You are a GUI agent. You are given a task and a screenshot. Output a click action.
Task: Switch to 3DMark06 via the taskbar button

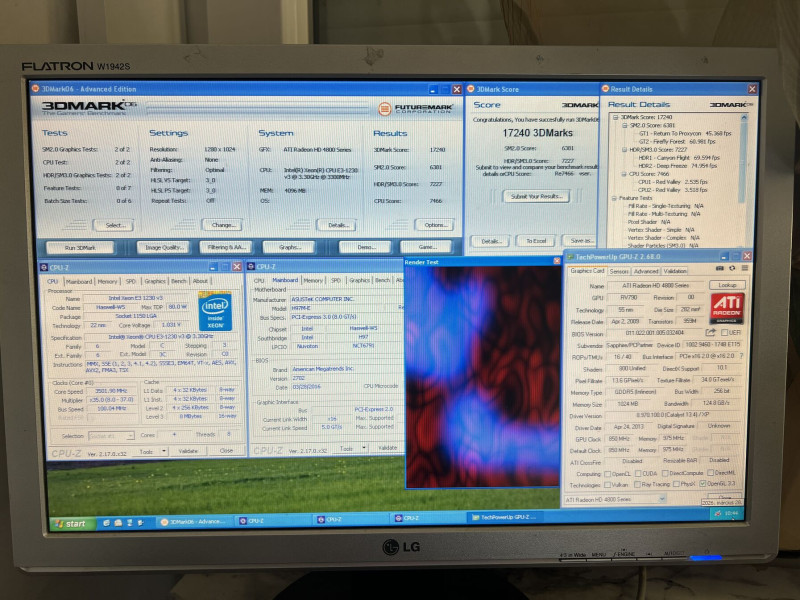pos(192,521)
